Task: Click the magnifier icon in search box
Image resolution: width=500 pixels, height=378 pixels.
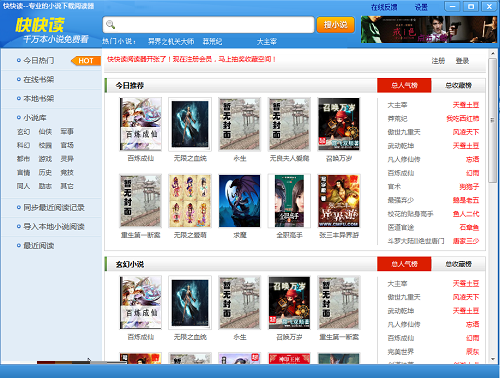Action: [x=110, y=24]
